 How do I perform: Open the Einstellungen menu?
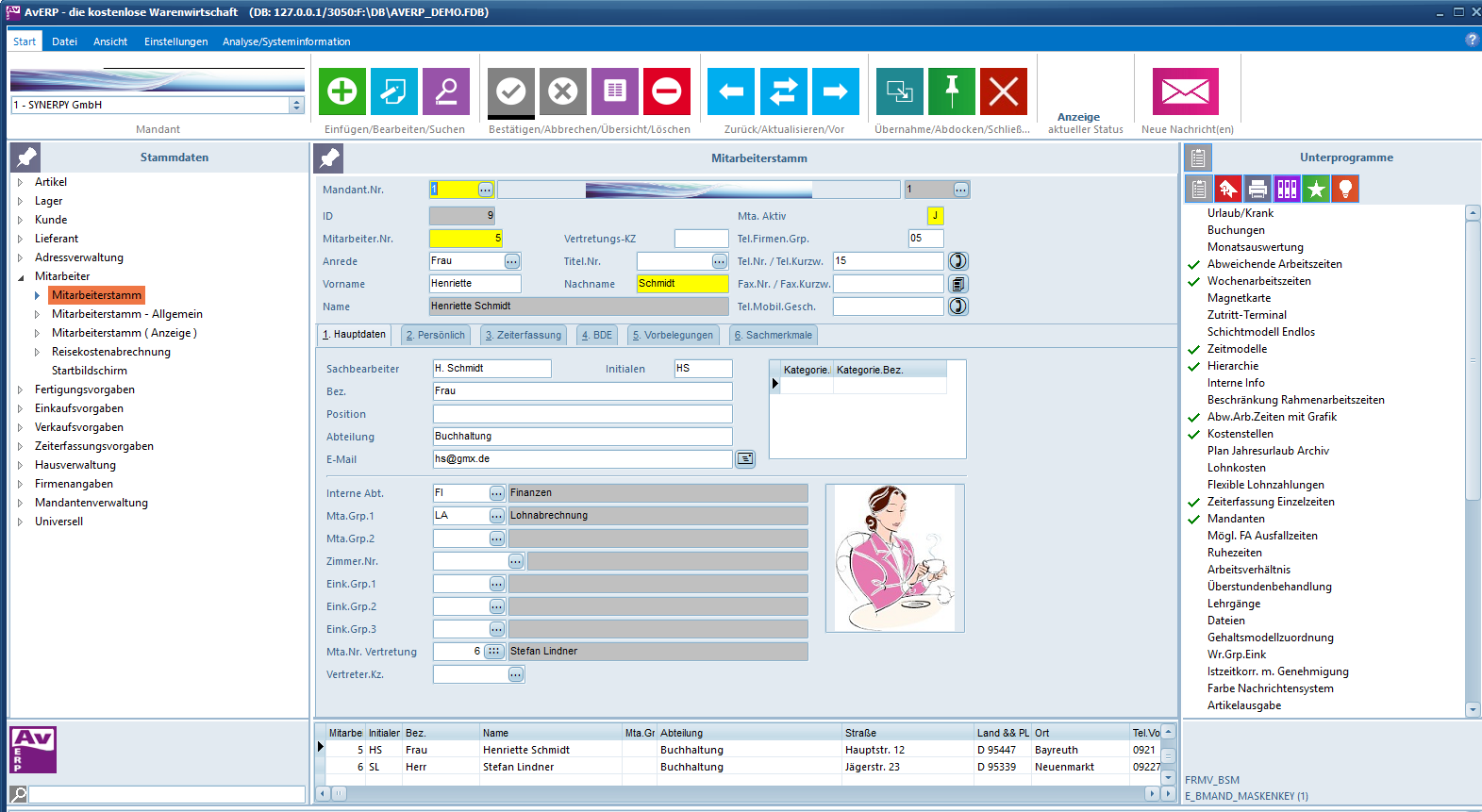[175, 41]
